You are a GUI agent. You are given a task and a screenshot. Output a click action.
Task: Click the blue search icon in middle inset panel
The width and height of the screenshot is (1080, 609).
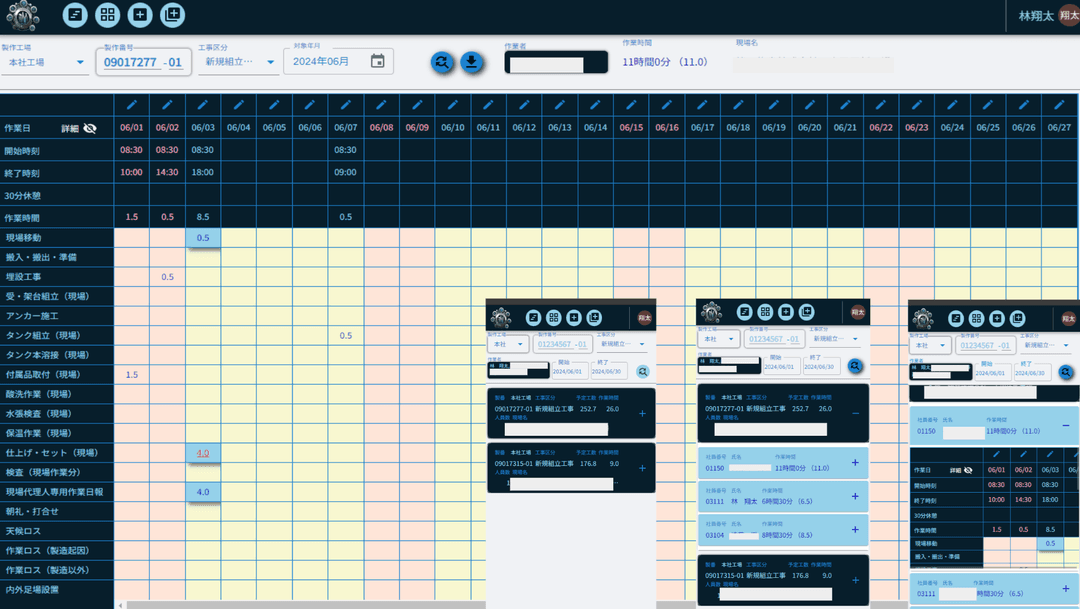(855, 366)
